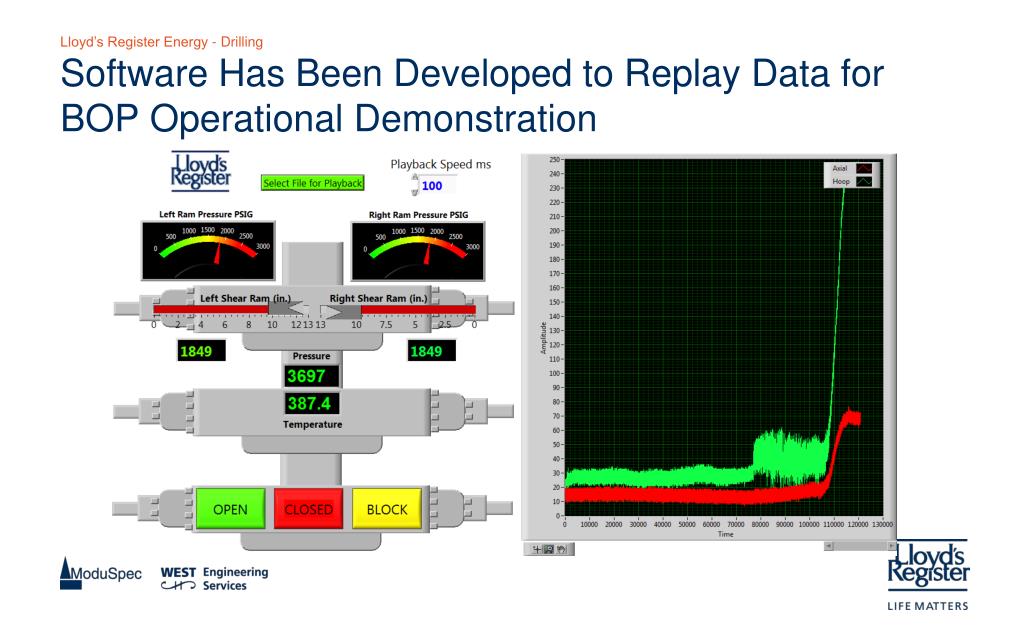Click the Playback Speed ms label
1023x633 pixels.
point(440,164)
